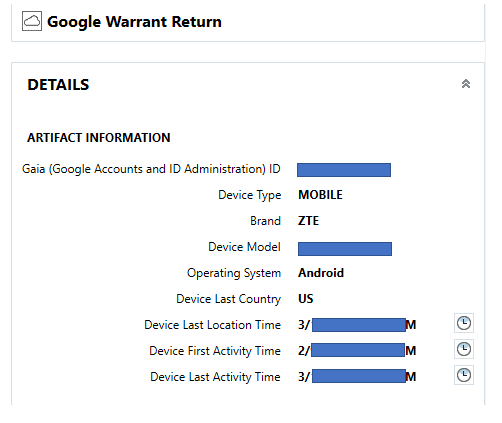This screenshot has height=423, width=502.
Task: Select the Google Warrant Return title
Action: 134,22
